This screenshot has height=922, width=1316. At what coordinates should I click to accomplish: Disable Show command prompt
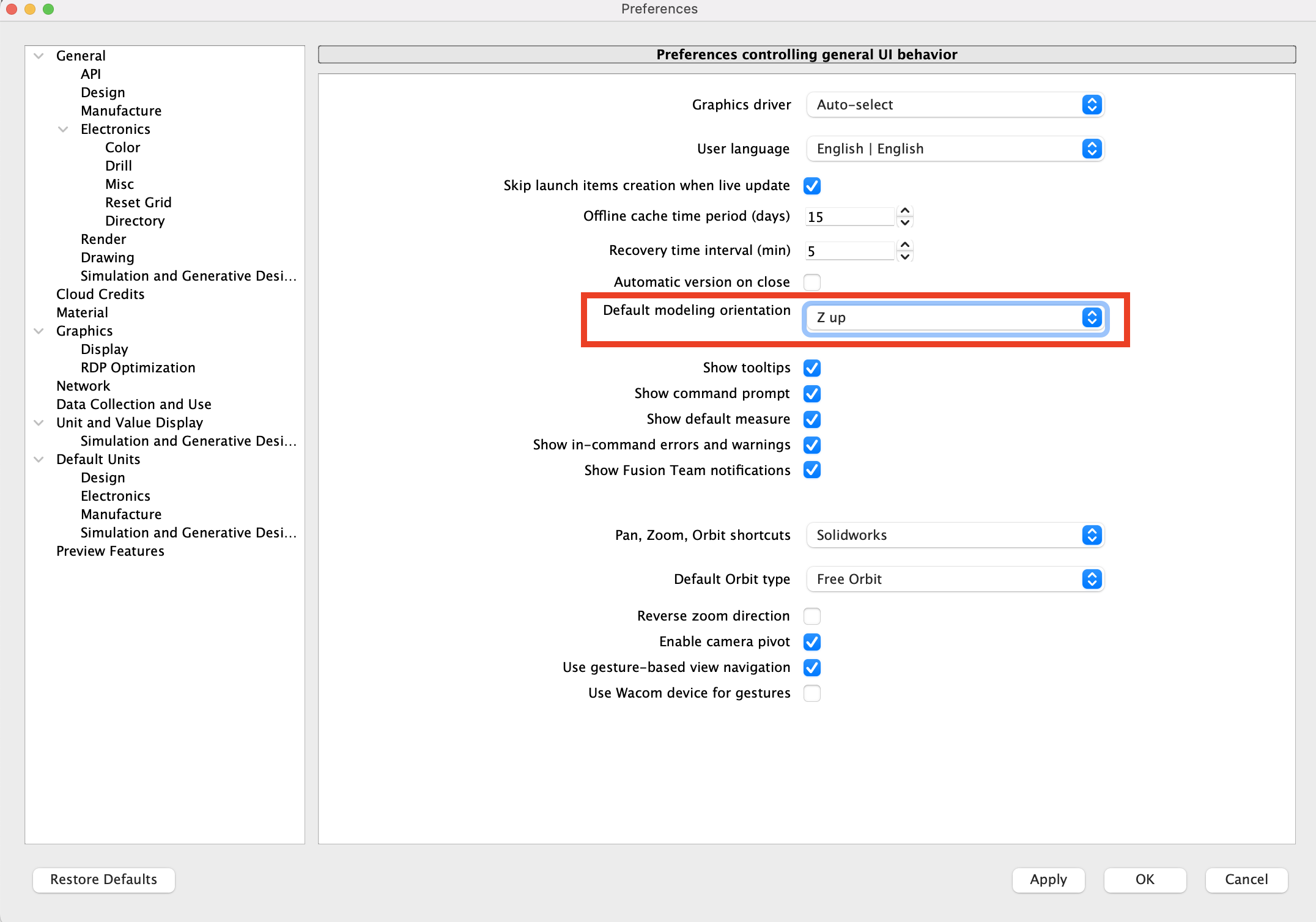(811, 393)
